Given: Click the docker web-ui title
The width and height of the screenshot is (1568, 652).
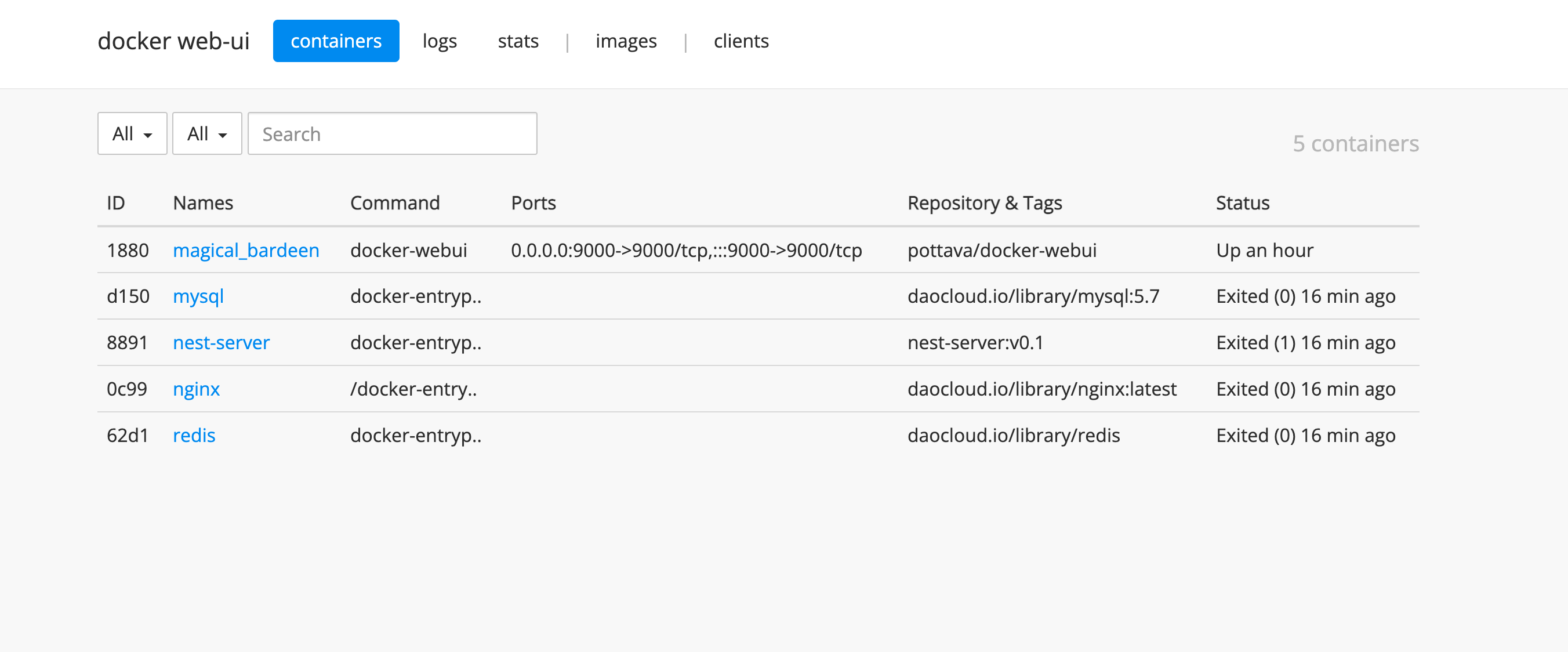Looking at the screenshot, I should pyautogui.click(x=173, y=41).
